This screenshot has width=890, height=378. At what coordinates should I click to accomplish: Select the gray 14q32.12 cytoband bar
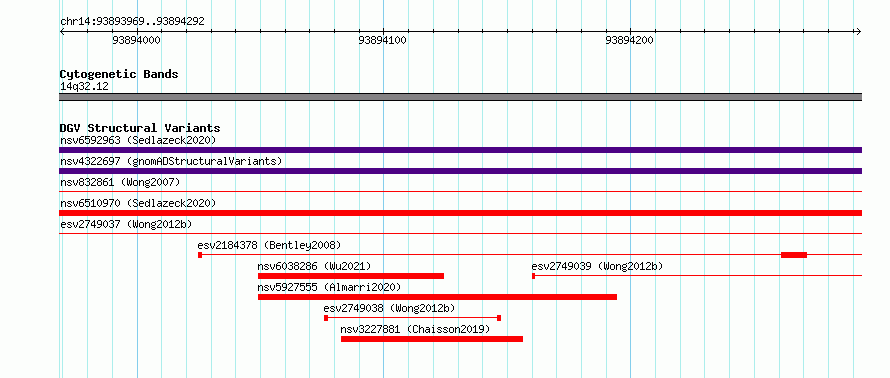coord(460,97)
